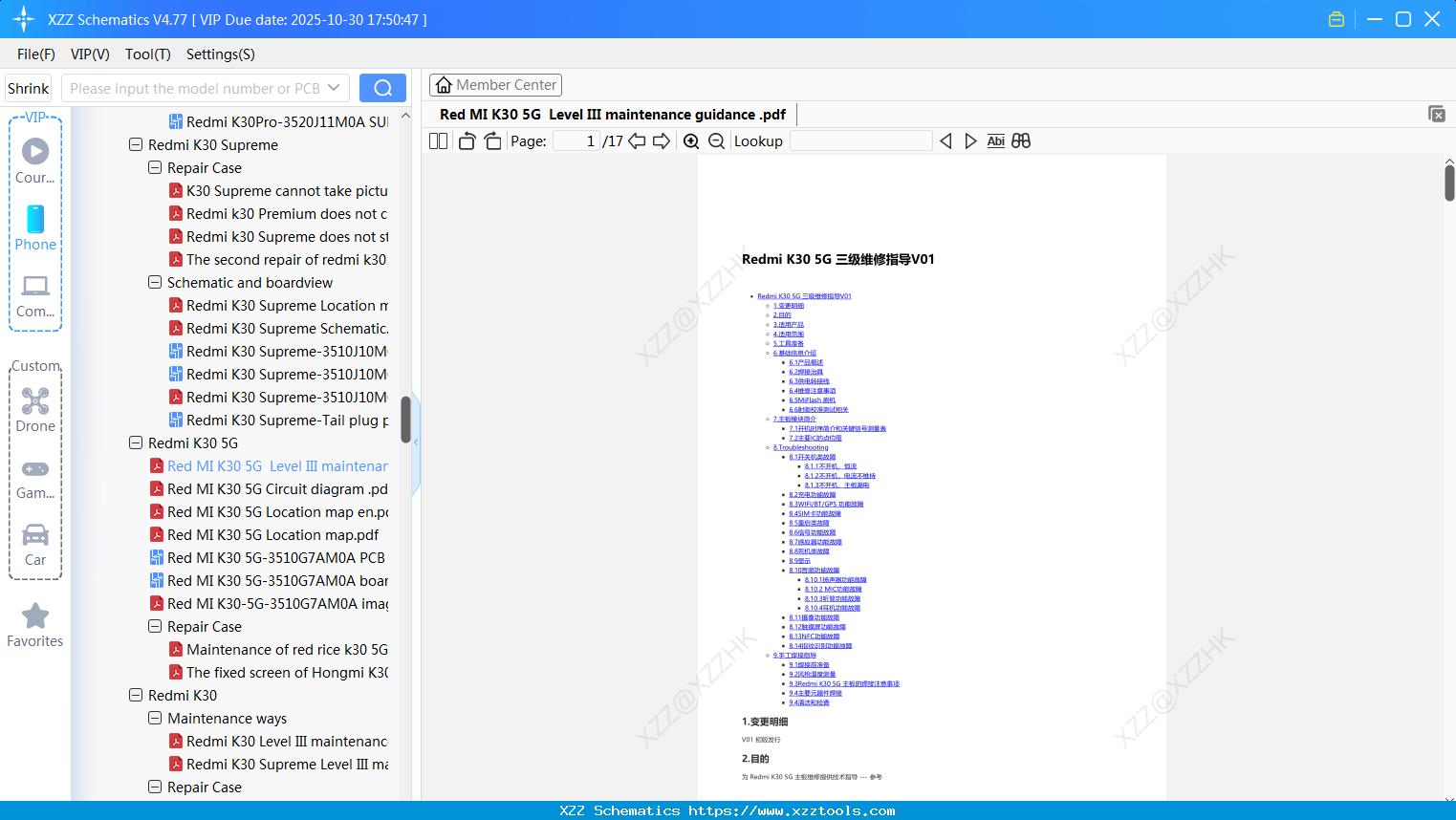Open The fixed screen of Hongmi K30
This screenshot has height=820, width=1456.
278,673
